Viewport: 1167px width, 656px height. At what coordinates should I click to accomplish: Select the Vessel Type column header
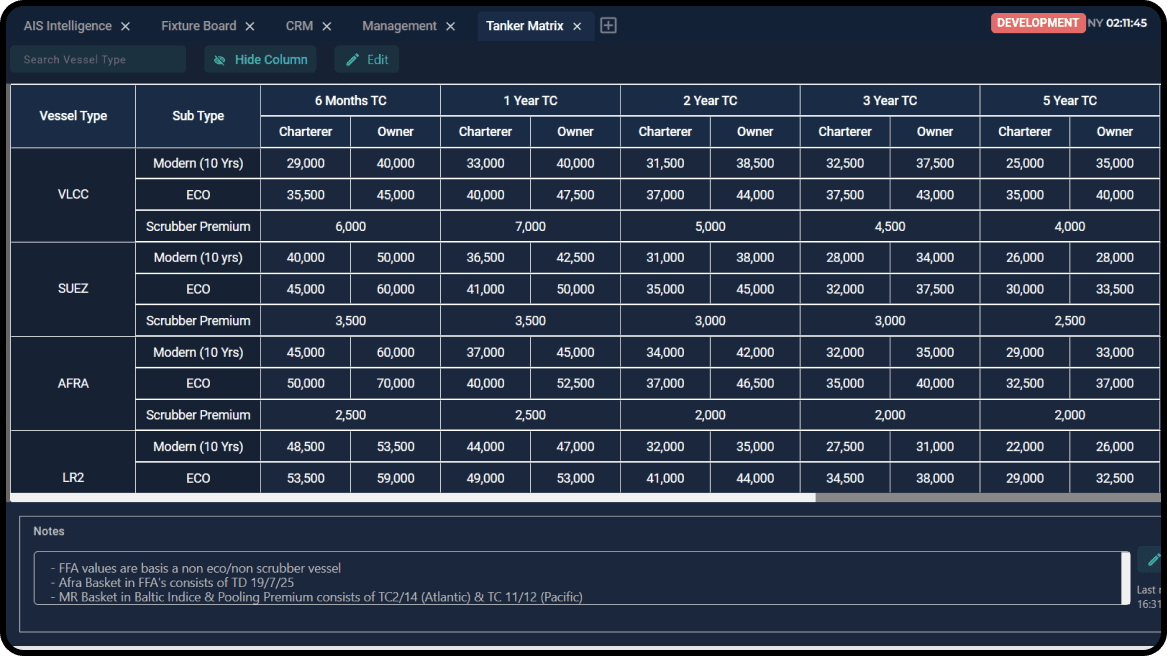[73, 116]
